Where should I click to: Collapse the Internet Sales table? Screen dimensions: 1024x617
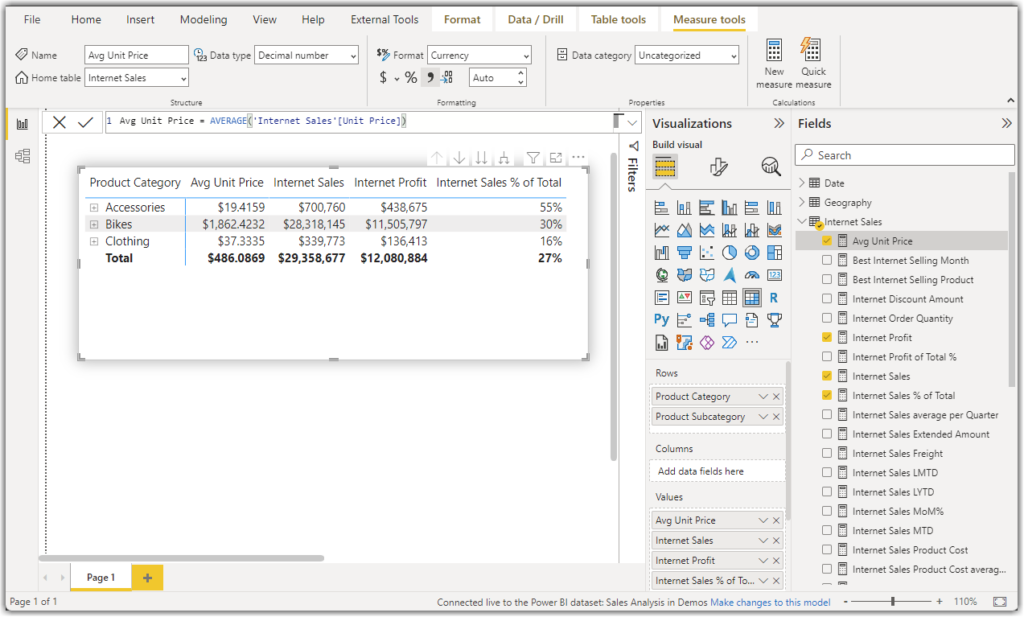click(x=803, y=221)
